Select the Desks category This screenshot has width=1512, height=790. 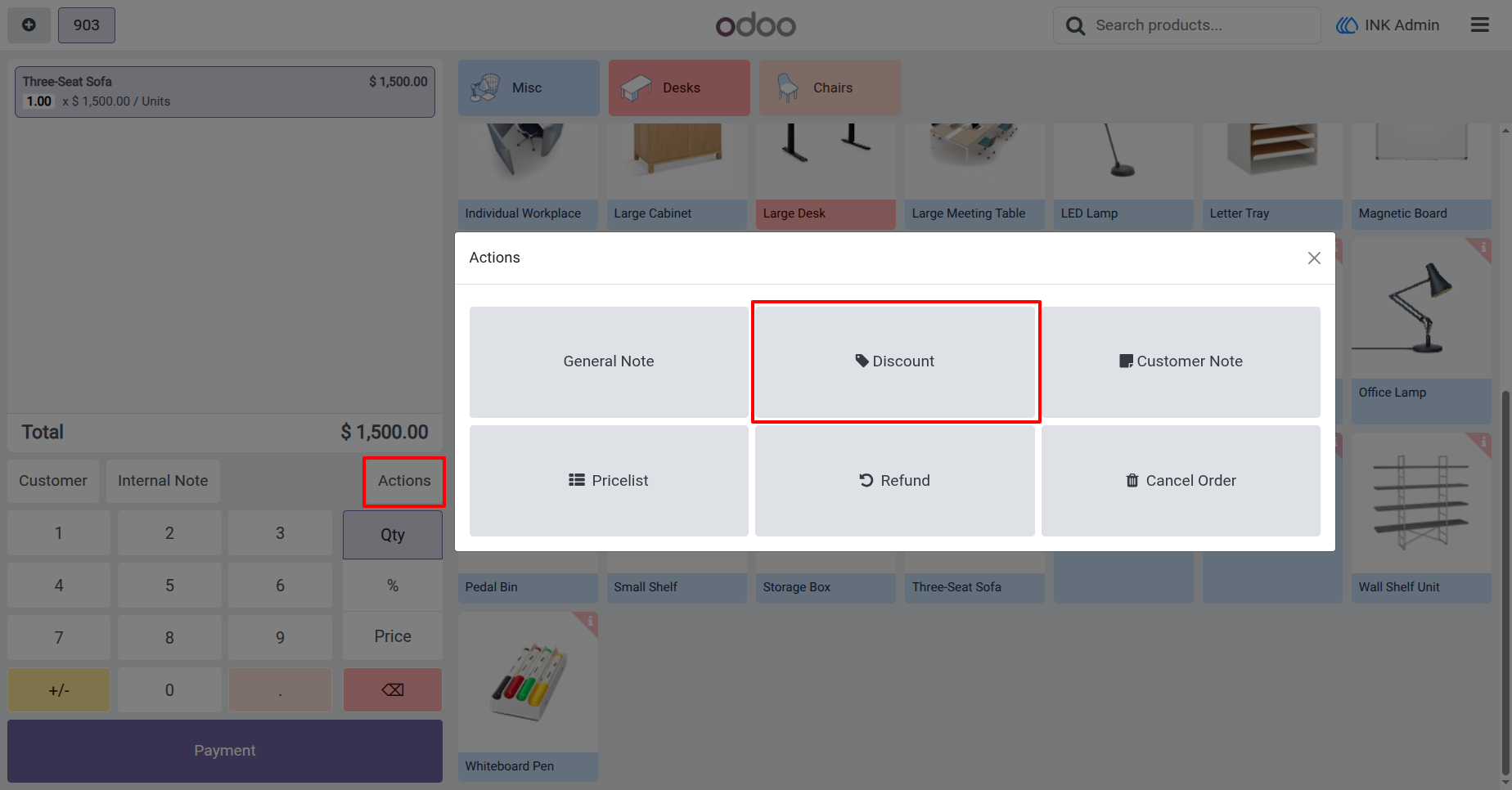click(679, 88)
